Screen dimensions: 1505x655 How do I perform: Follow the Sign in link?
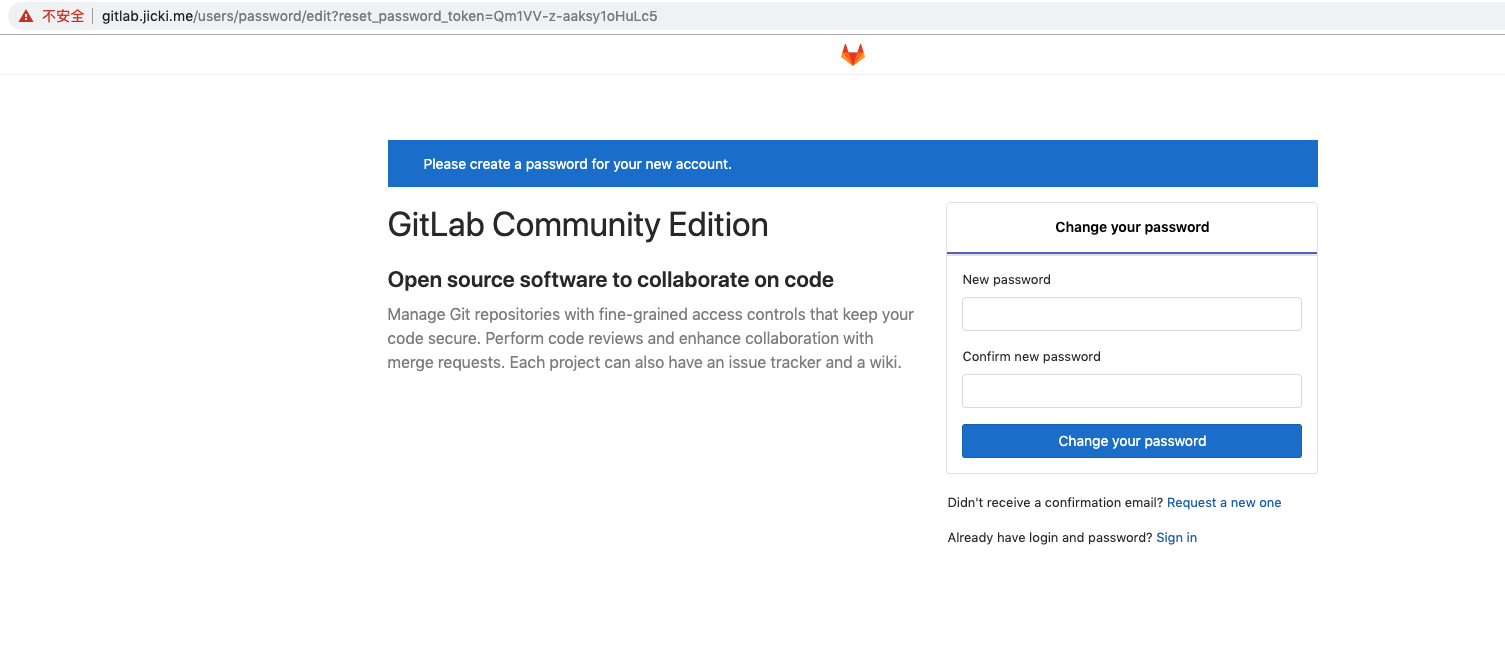point(1176,537)
